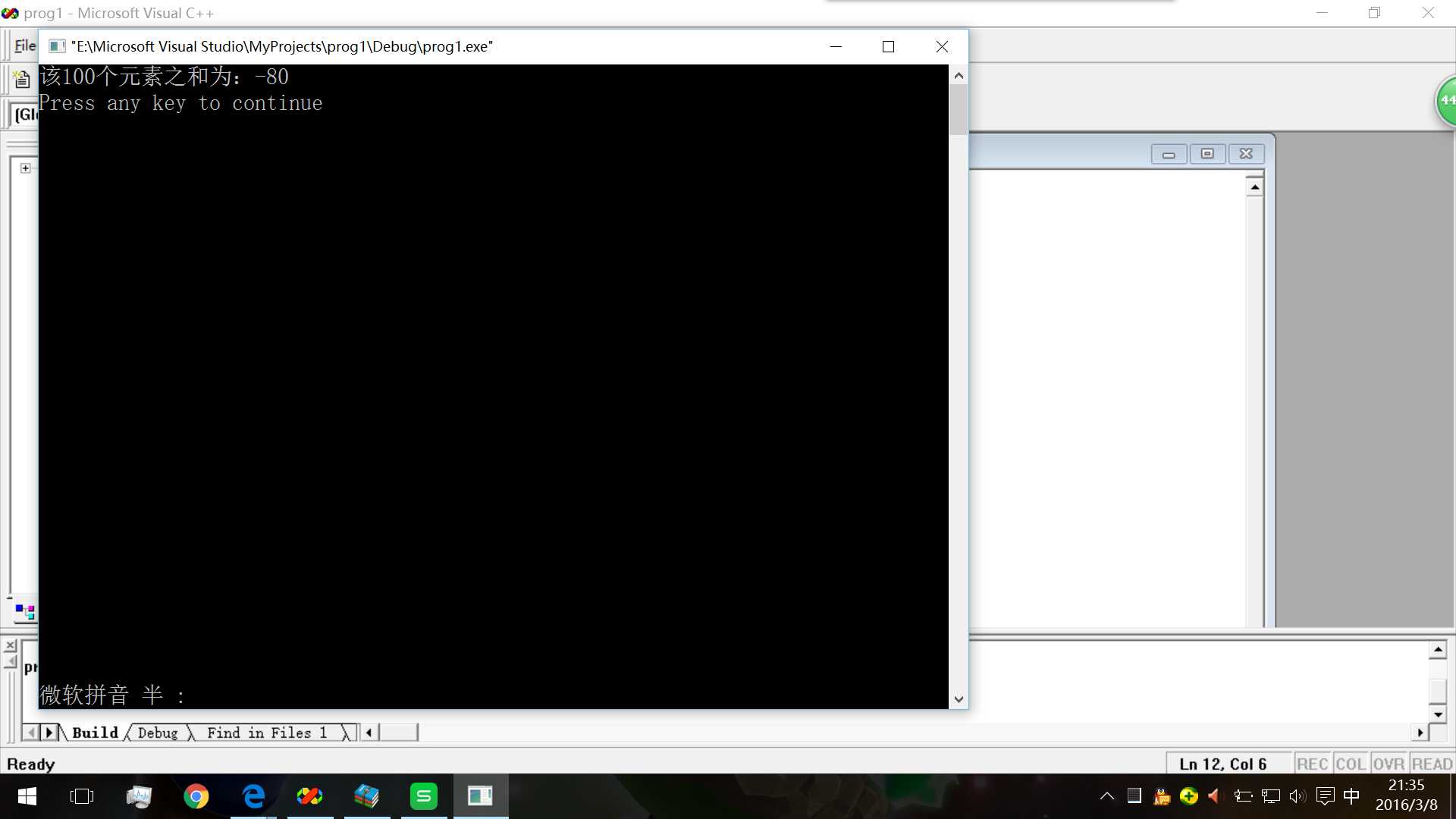Click the green 44 floating badge

point(1446,100)
